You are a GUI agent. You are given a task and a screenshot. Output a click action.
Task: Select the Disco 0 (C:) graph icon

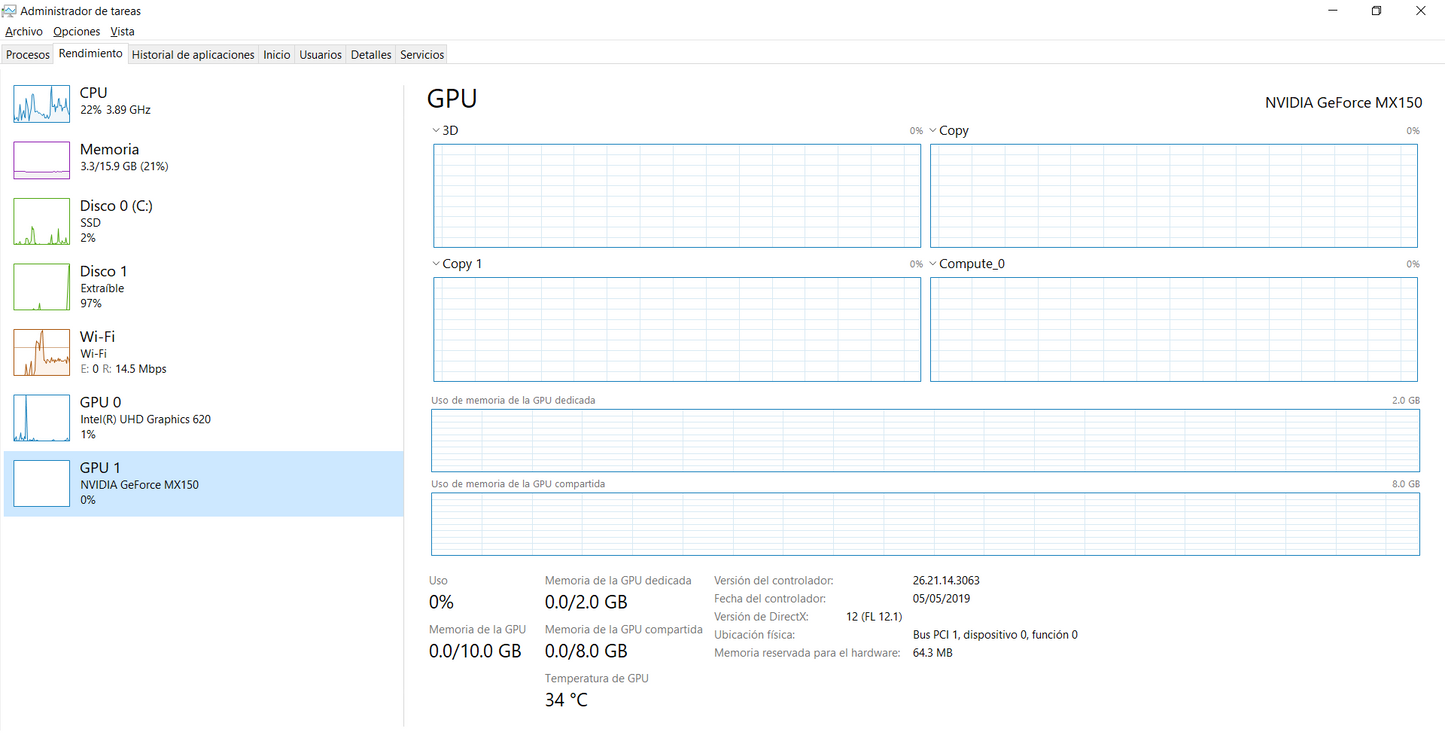point(41,222)
